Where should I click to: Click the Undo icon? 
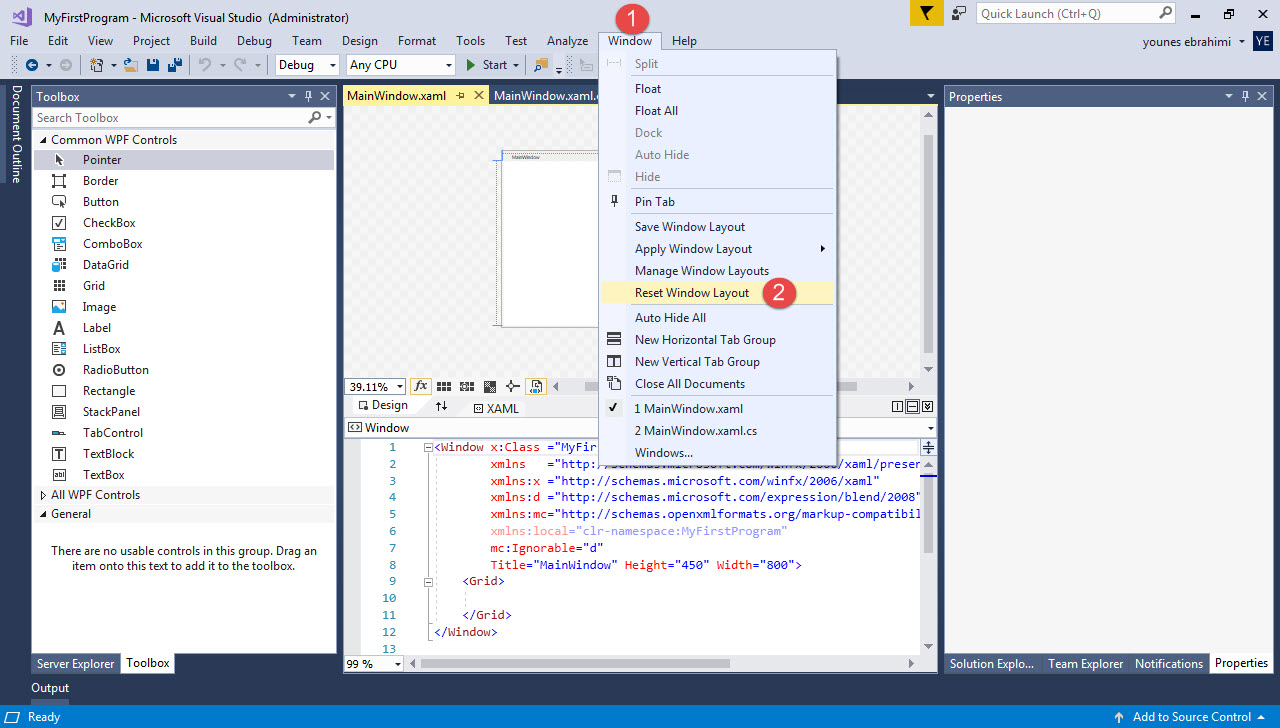click(x=207, y=64)
